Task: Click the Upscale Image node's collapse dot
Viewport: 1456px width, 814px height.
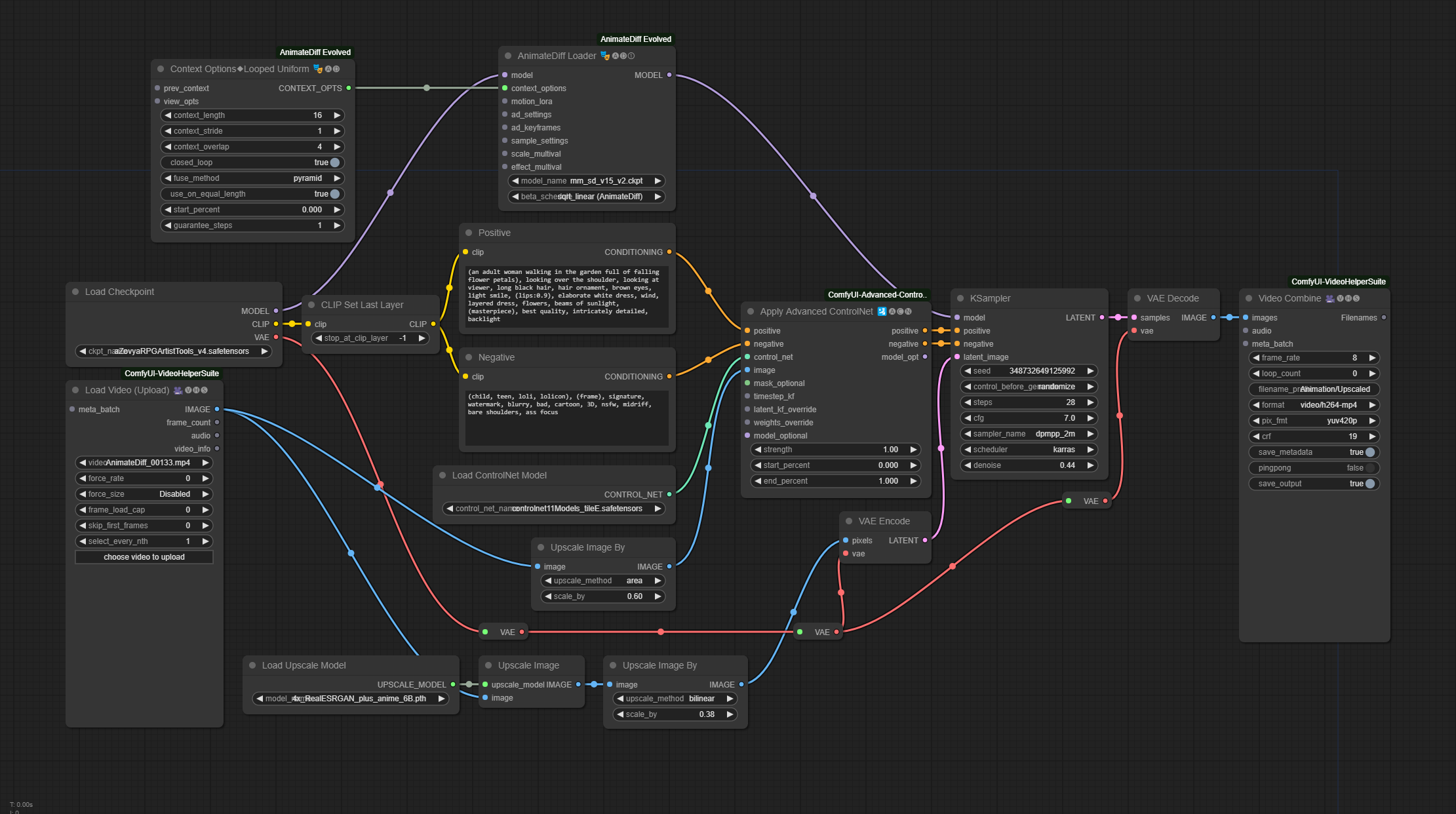Action: pyautogui.click(x=488, y=665)
